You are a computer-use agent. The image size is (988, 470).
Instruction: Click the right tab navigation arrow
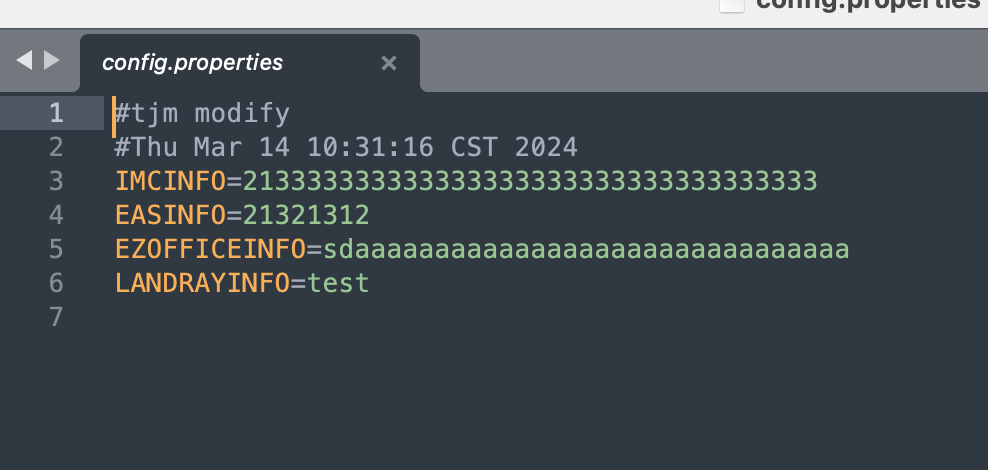tap(52, 60)
